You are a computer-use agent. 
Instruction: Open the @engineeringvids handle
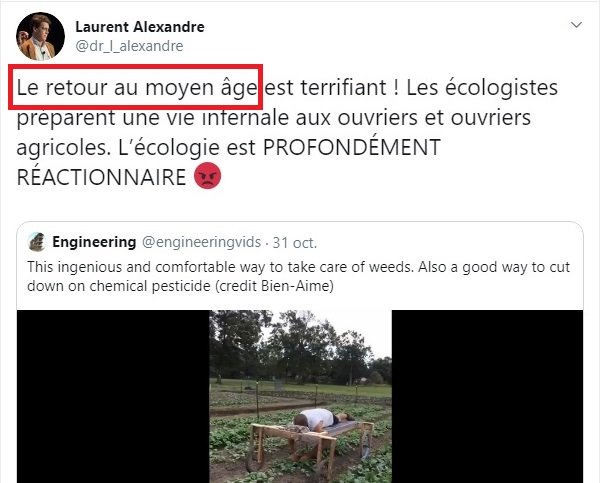point(201,242)
